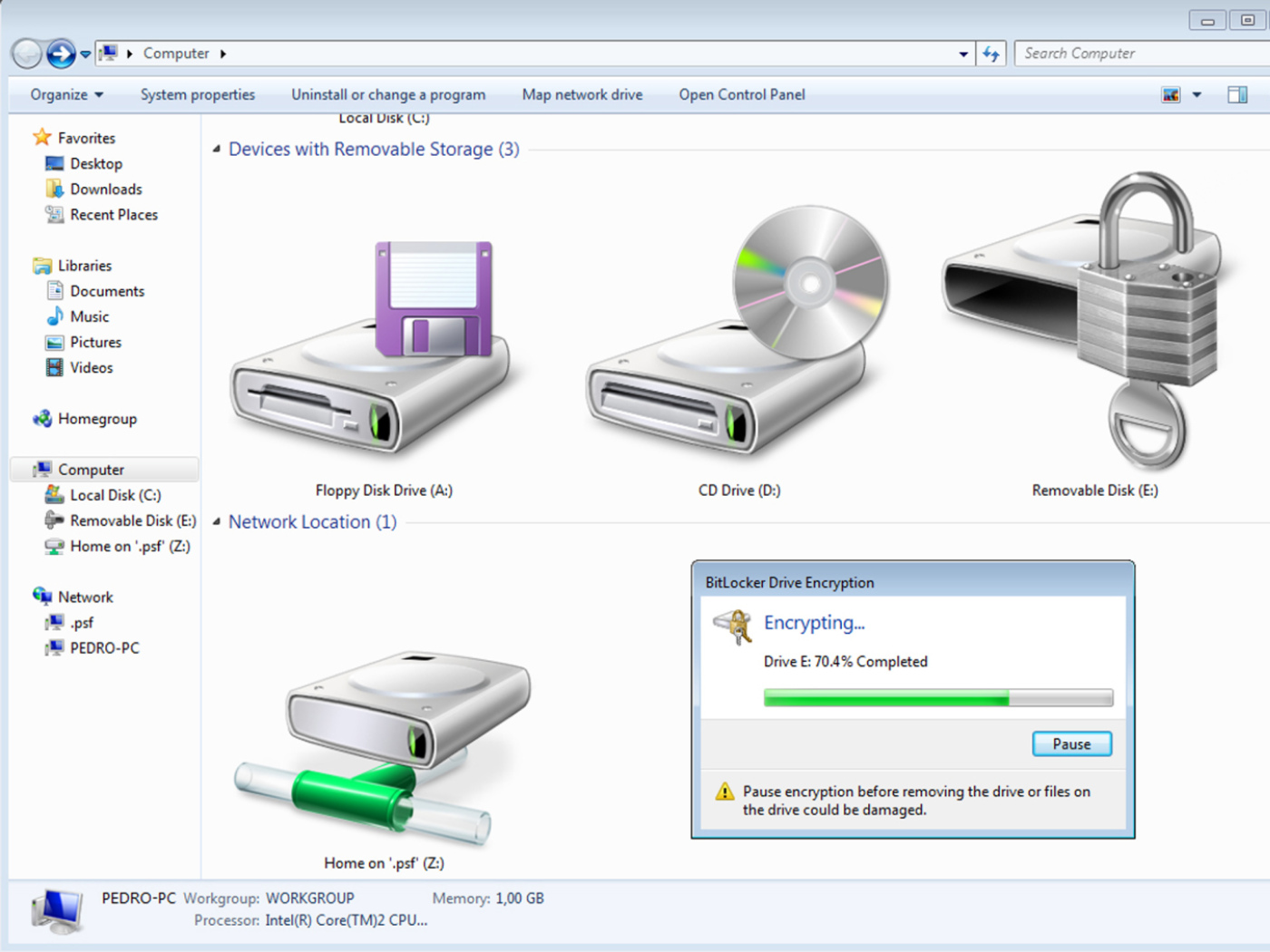Open the Organize dropdown menu
Viewport: 1270px width, 952px height.
66,95
